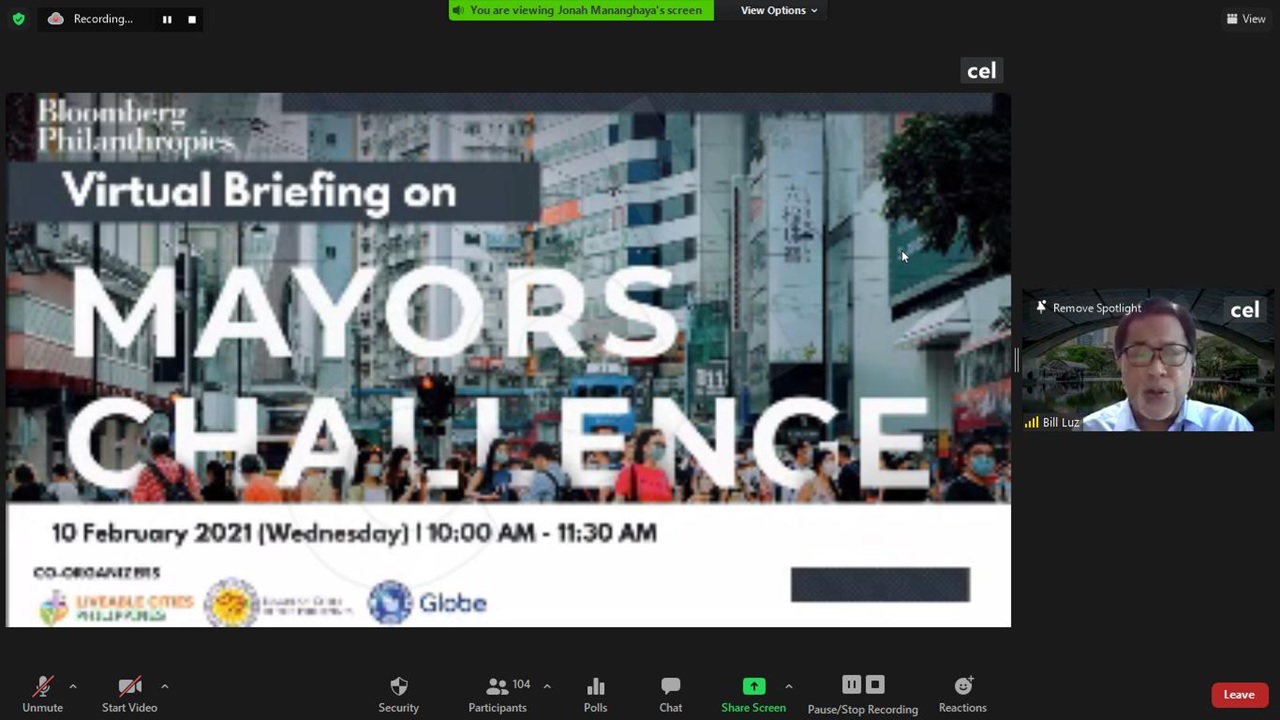Open the View Options menu
1280x720 pixels.
pos(778,10)
